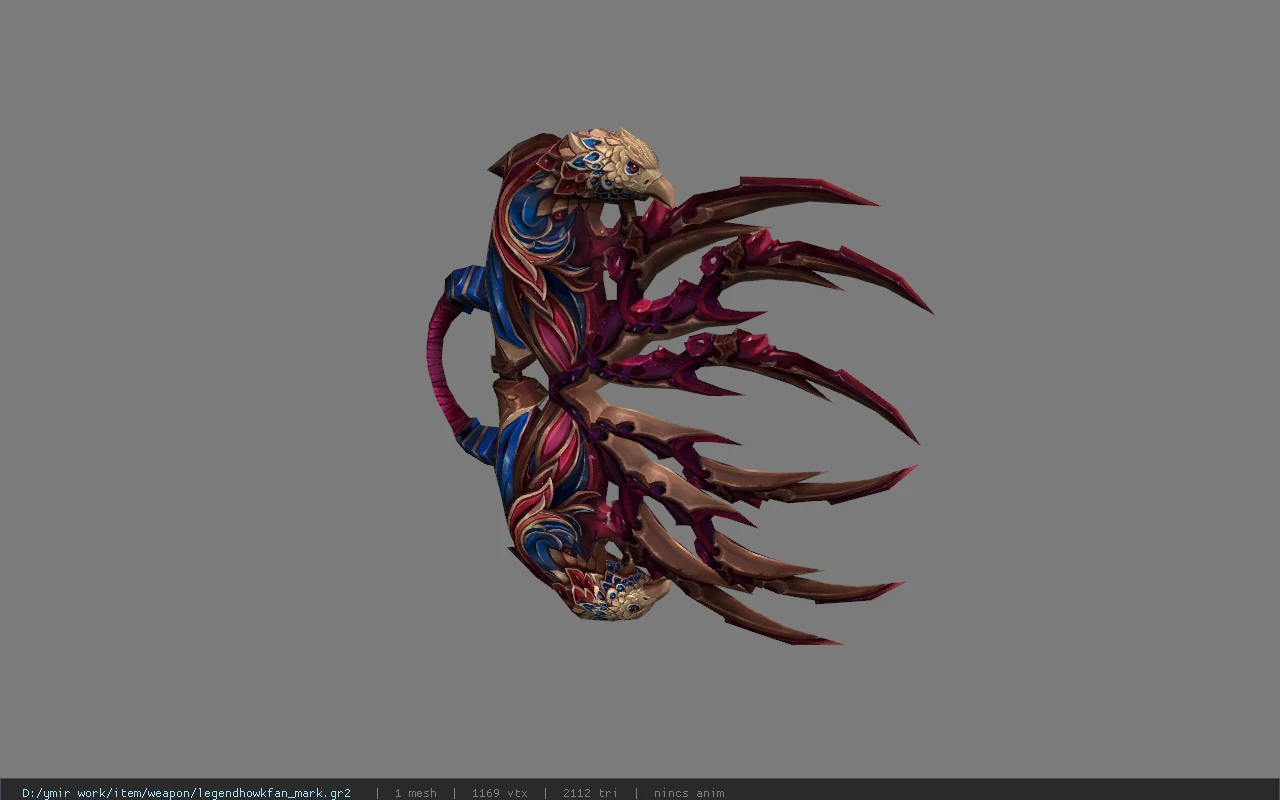This screenshot has height=800, width=1280.
Task: Click the "1169 vtx" vertex count
Action: click(x=499, y=793)
